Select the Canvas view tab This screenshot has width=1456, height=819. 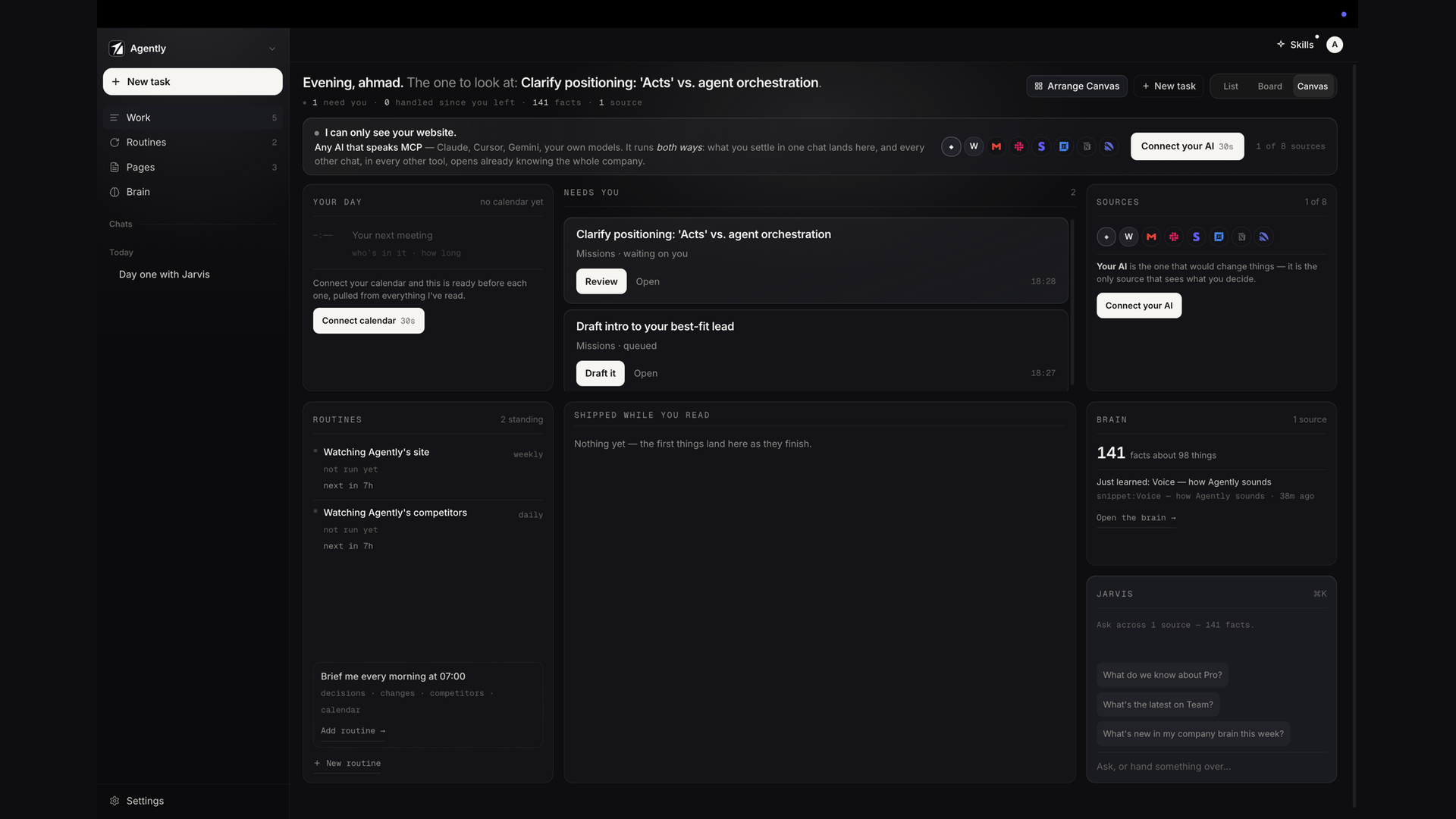1312,86
